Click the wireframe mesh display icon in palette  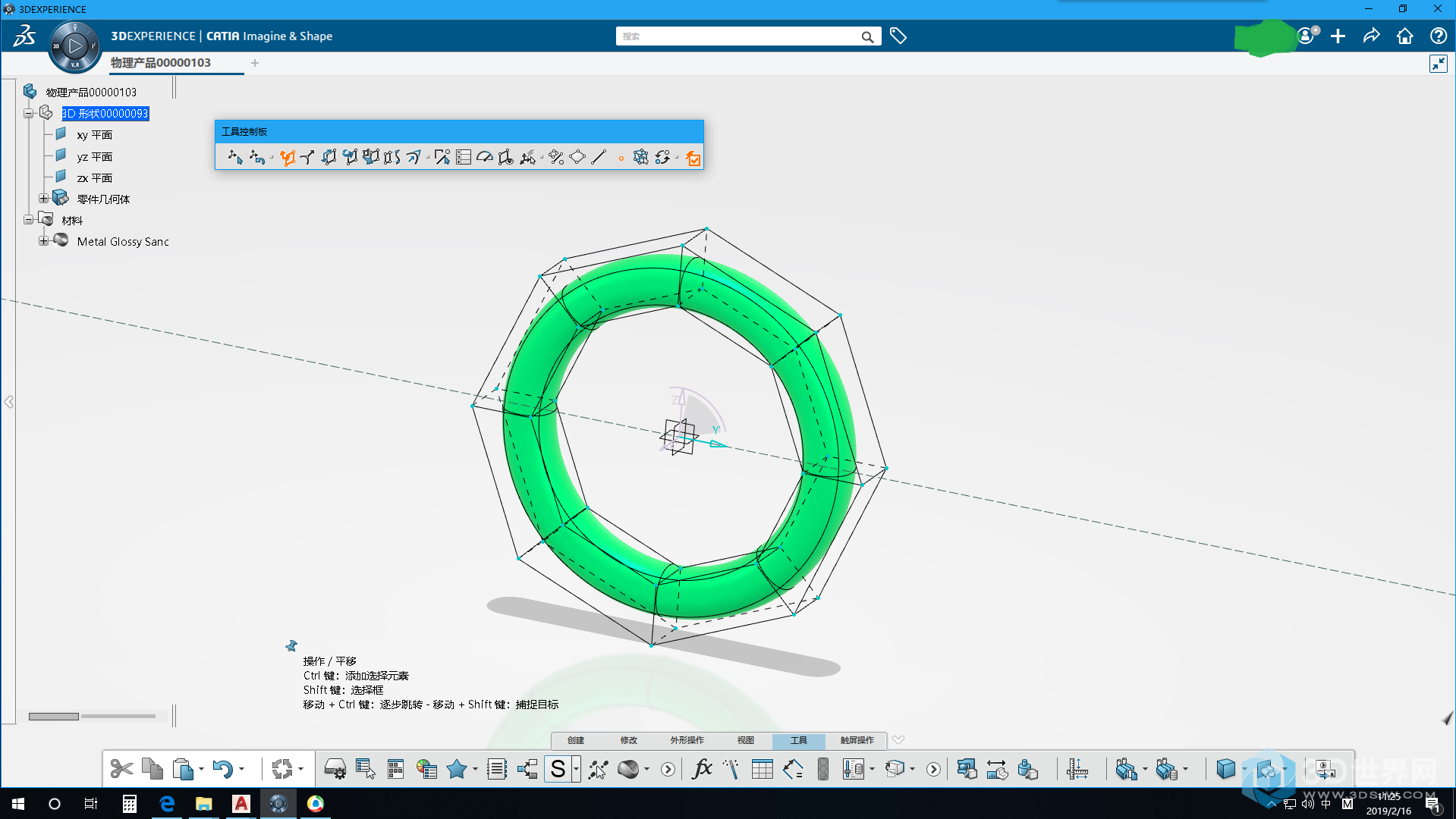(x=641, y=157)
